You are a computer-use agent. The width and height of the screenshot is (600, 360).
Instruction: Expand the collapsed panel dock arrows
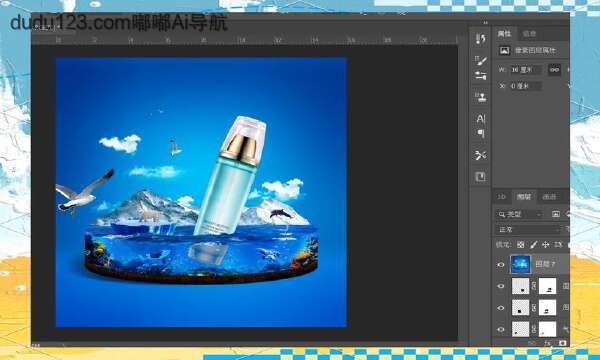click(x=485, y=23)
